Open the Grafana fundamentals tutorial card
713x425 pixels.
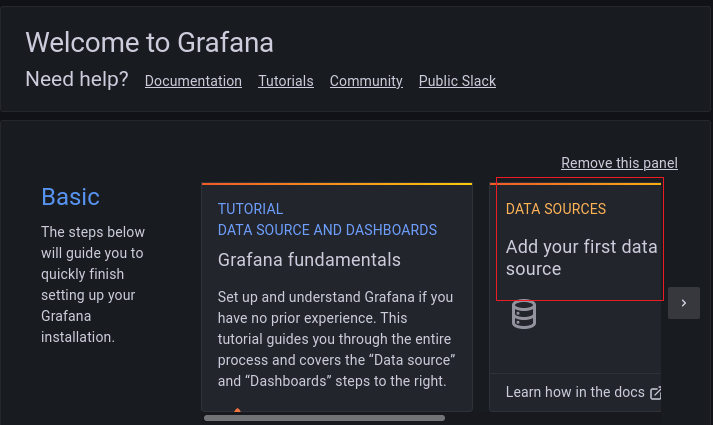[337, 297]
